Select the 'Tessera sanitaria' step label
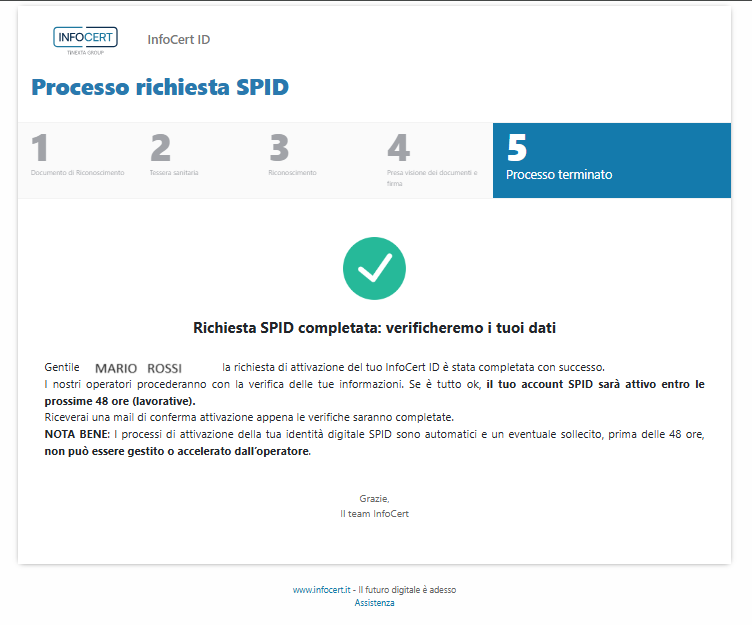Image resolution: width=752 pixels, height=625 pixels. point(174,173)
